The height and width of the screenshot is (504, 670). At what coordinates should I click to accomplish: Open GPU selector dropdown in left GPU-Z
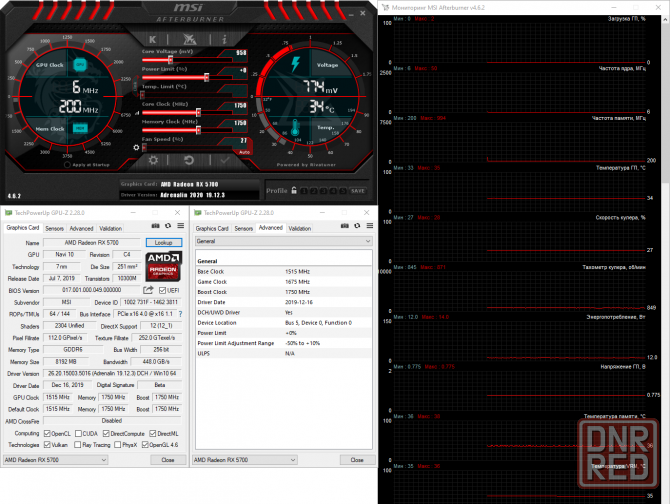coord(56,460)
